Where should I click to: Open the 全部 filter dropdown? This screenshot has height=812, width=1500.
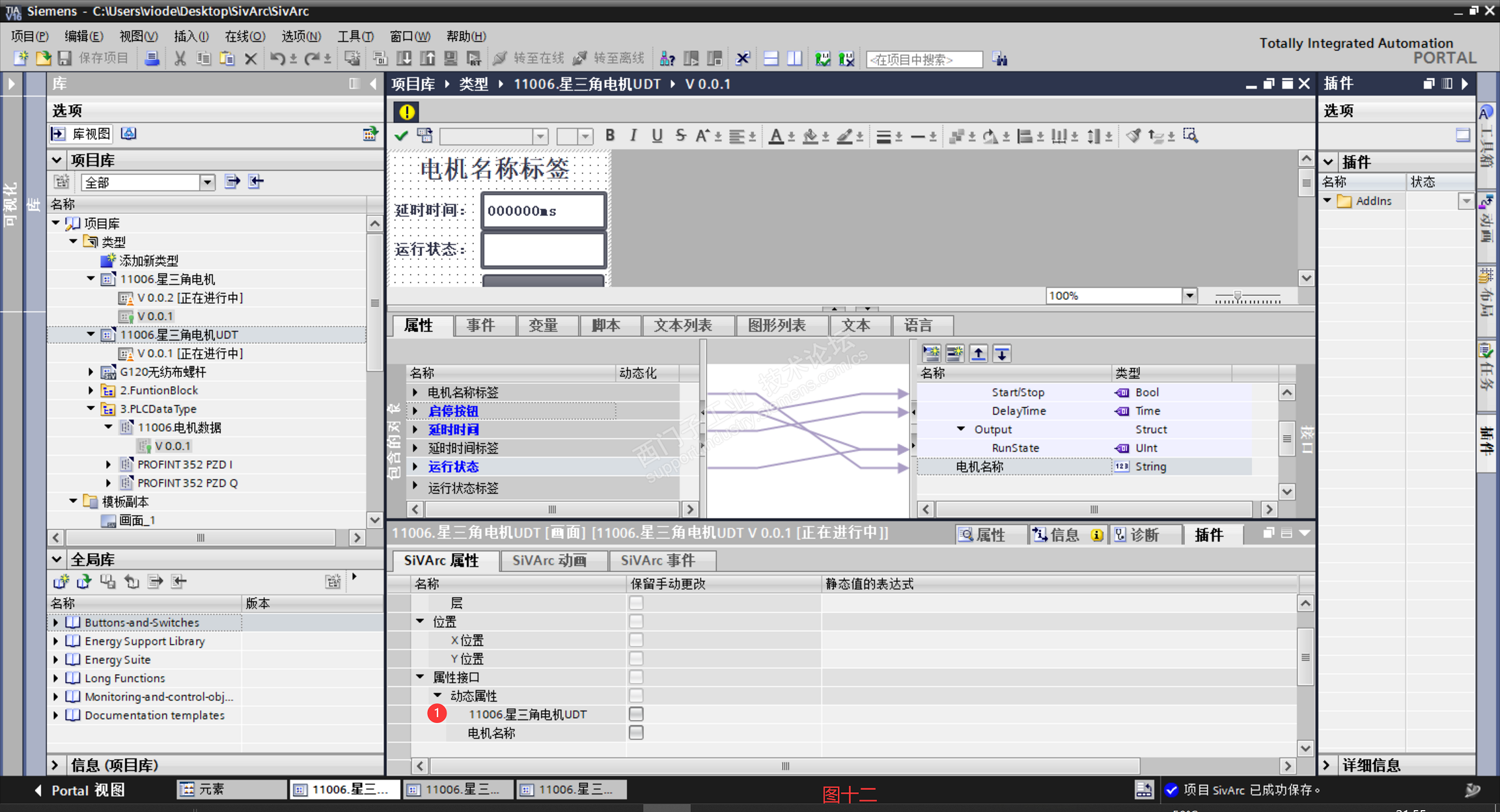pos(207,182)
